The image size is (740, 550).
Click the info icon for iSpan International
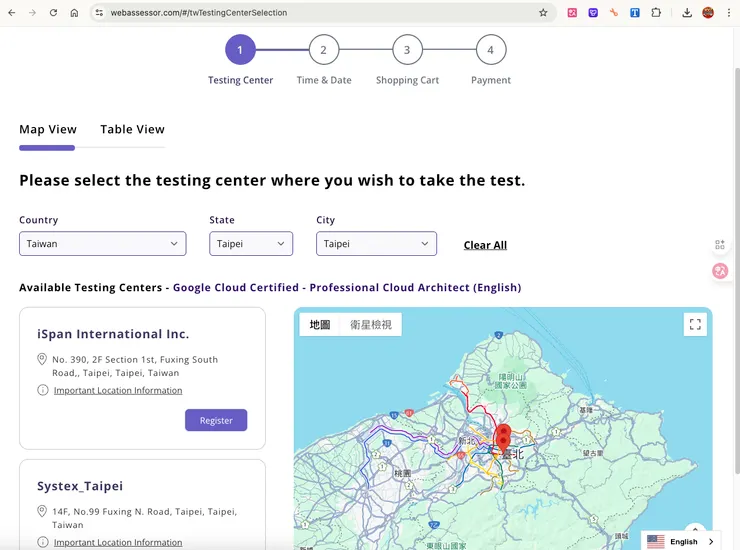click(43, 390)
